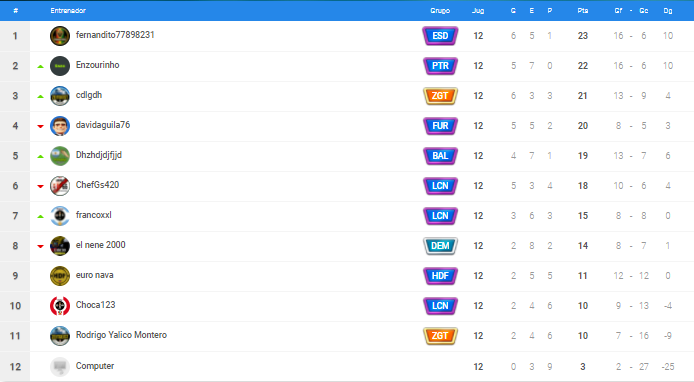Click the green up arrow beside francoxxl
The height and width of the screenshot is (382, 694).
coord(40,216)
